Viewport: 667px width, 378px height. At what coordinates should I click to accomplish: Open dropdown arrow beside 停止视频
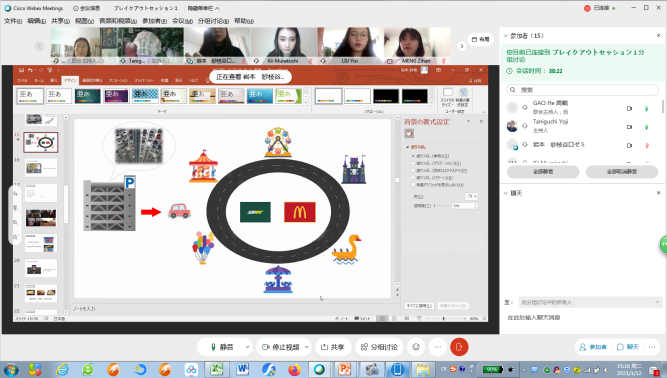point(307,347)
